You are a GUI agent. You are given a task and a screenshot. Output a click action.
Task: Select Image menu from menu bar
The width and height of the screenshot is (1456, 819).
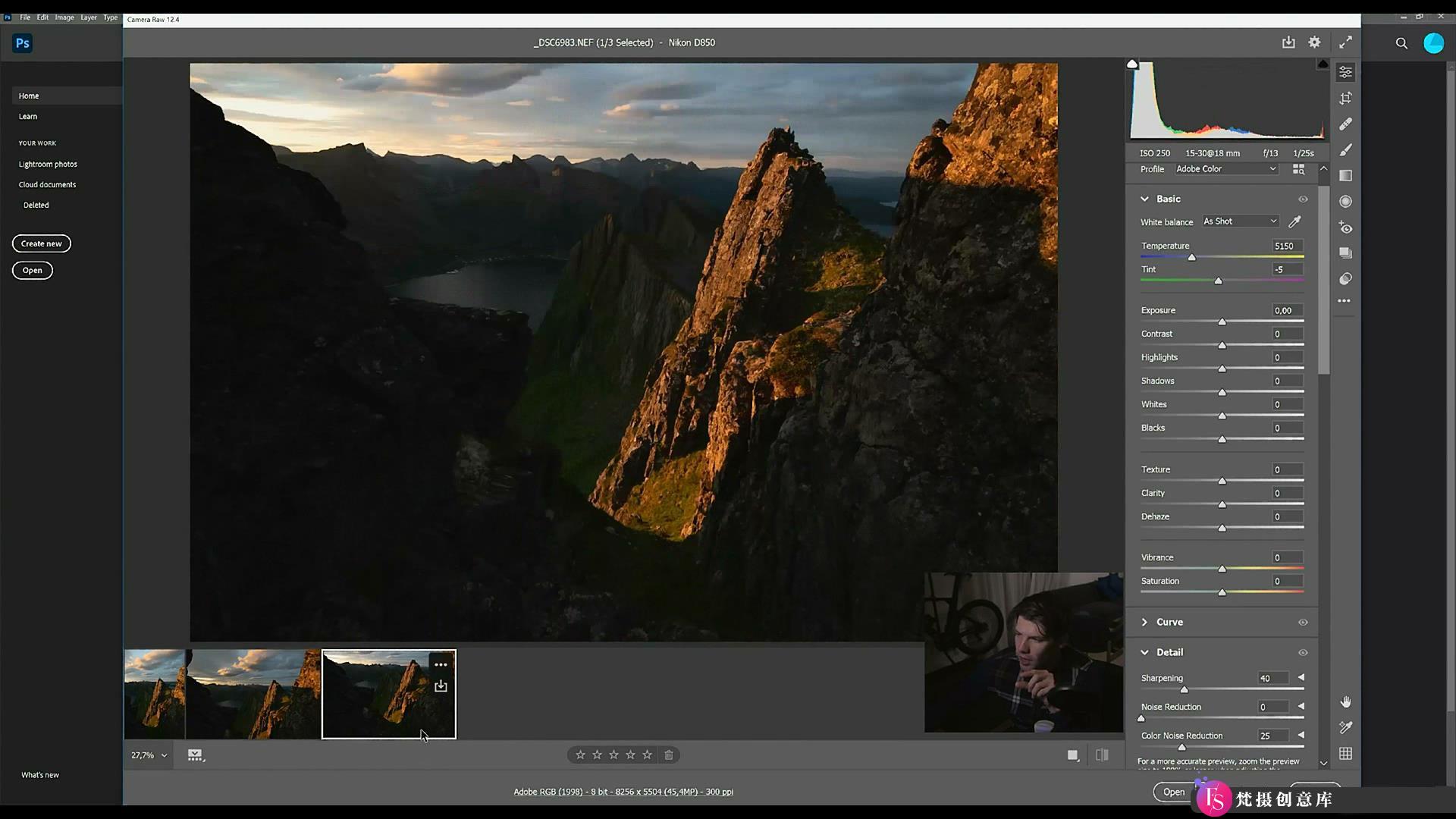click(64, 17)
